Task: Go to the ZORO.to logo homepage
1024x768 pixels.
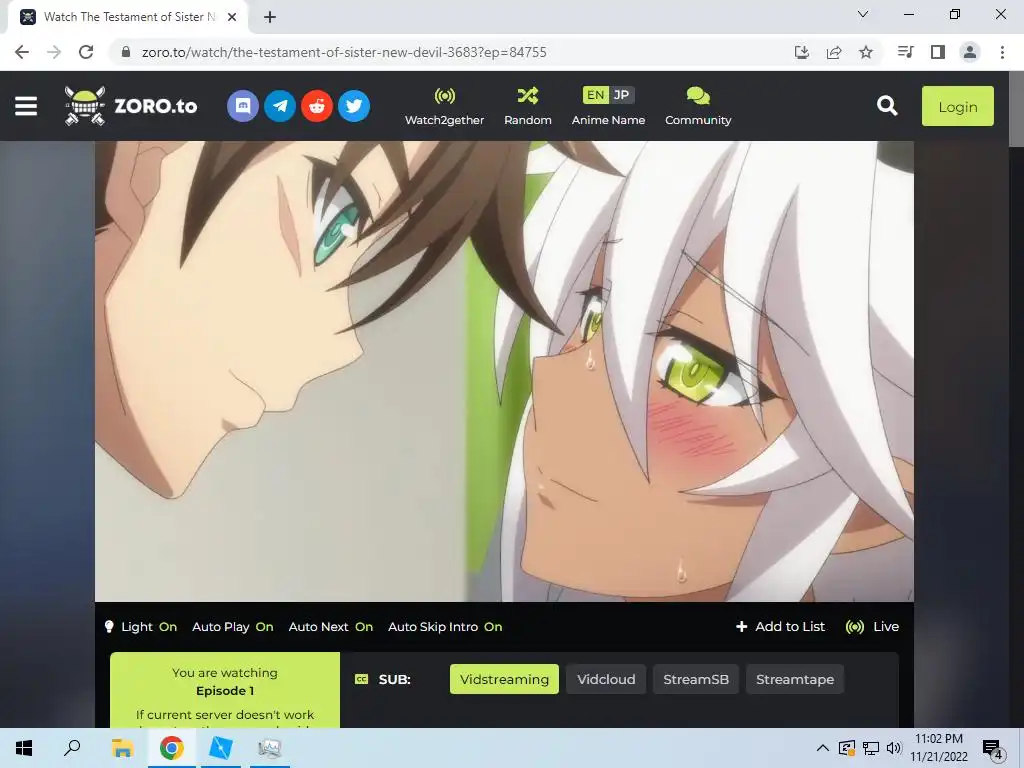Action: click(131, 106)
